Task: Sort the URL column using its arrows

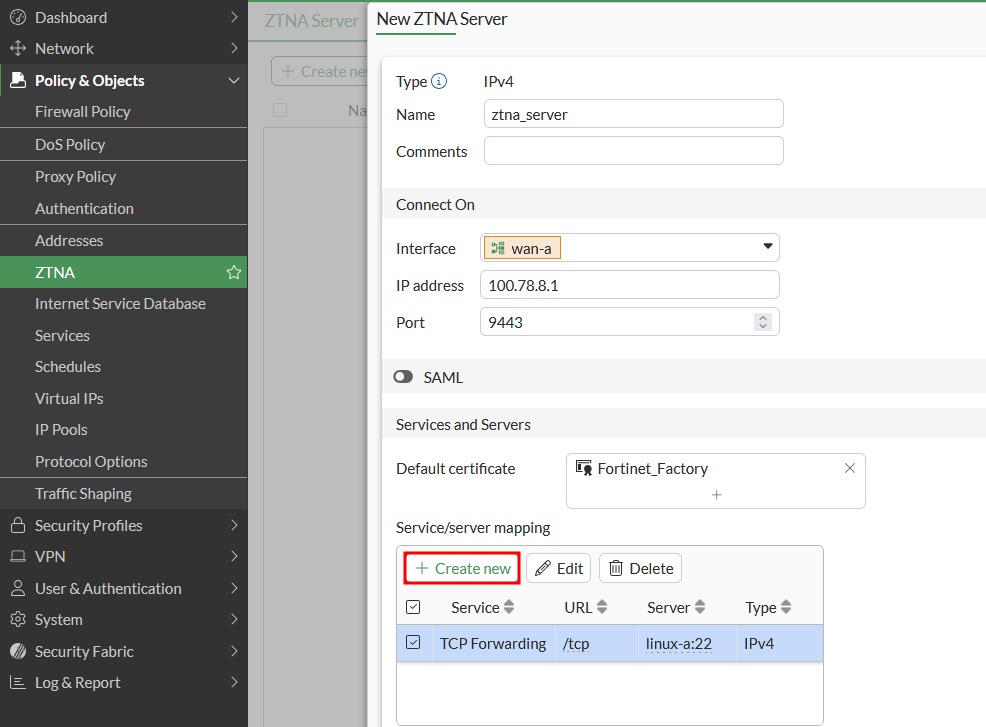Action: [601, 608]
